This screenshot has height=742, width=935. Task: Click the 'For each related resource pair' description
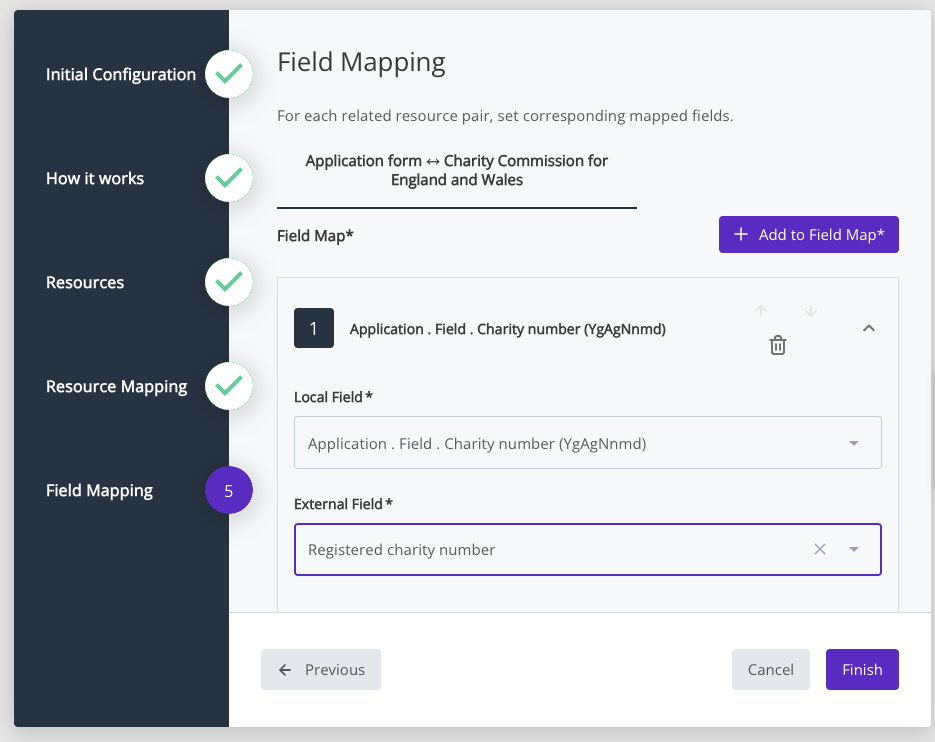pos(505,116)
